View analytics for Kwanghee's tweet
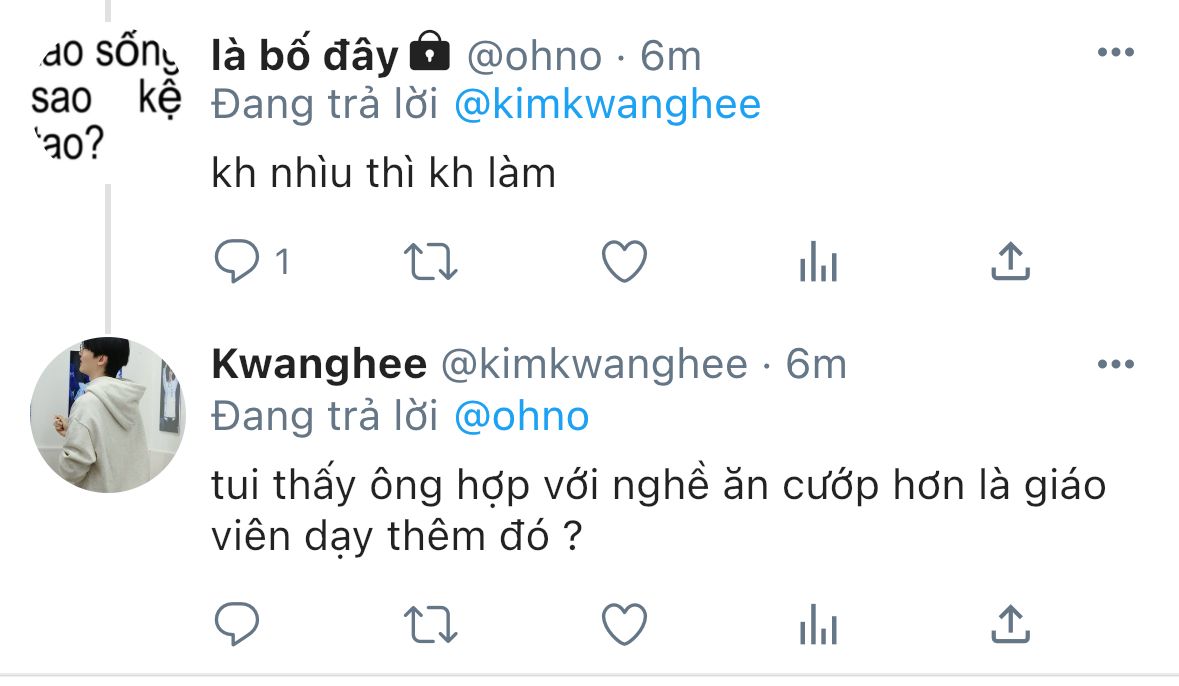Screen dimensions: 1179x686 [x=818, y=624]
